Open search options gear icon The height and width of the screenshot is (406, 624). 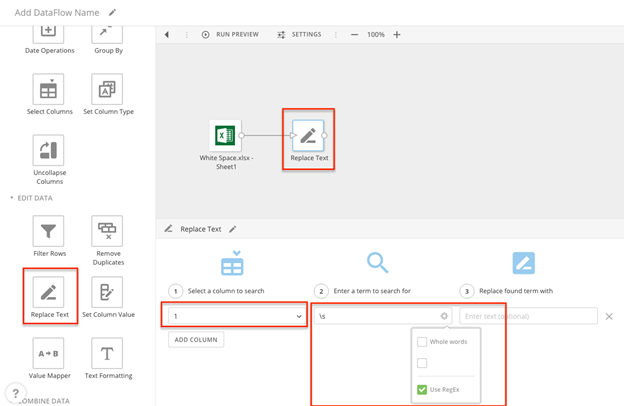click(444, 316)
